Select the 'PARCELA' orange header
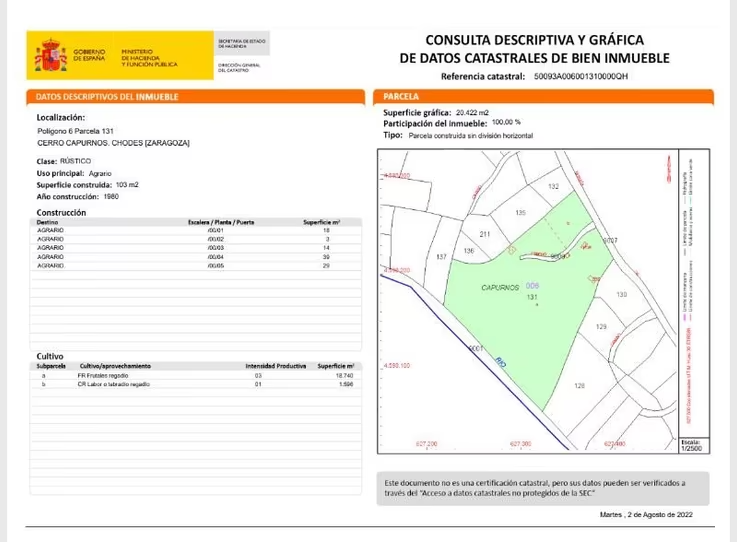The height and width of the screenshot is (542, 737). 543,96
